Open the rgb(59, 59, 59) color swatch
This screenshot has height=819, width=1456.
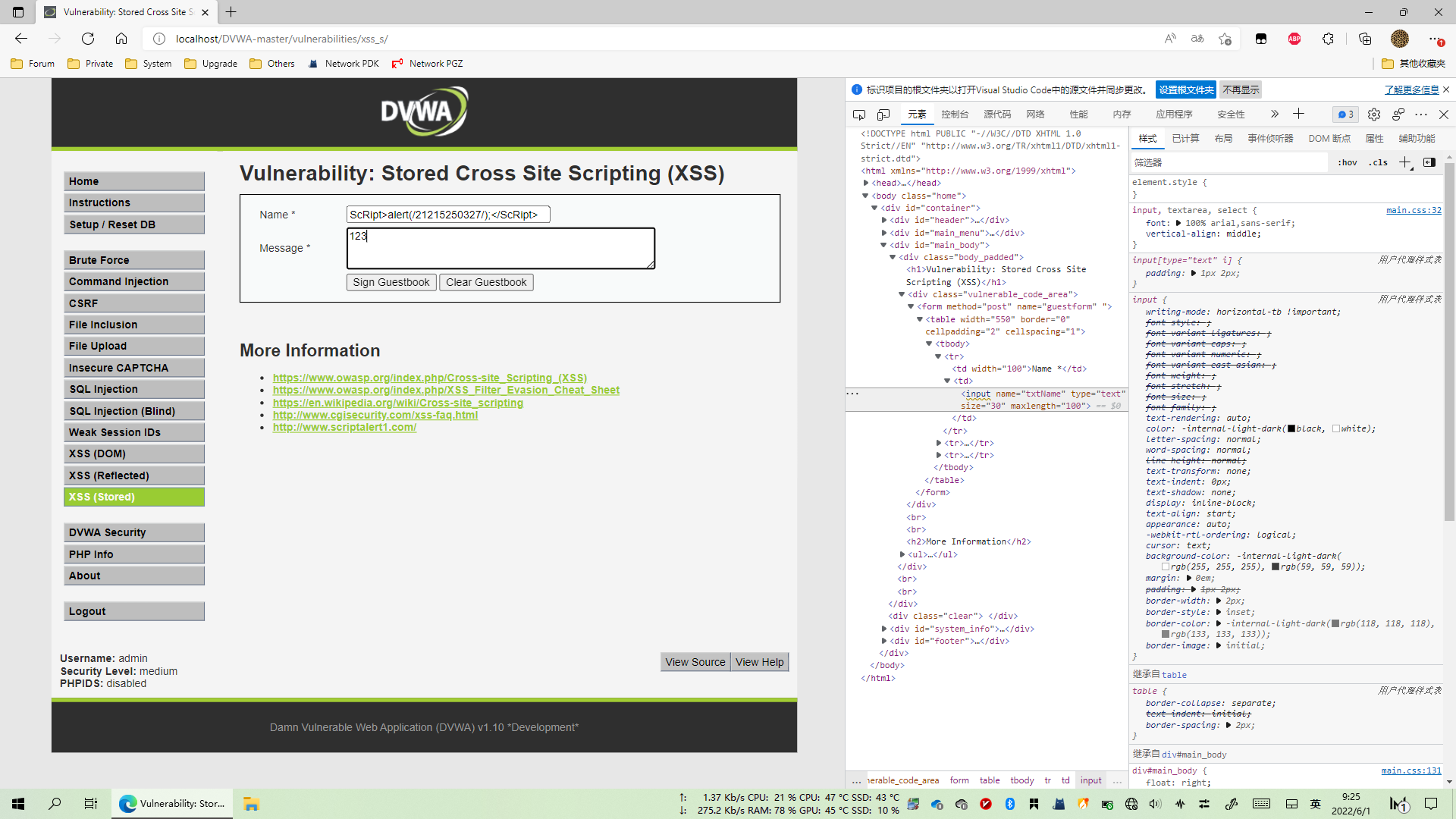[1276, 567]
